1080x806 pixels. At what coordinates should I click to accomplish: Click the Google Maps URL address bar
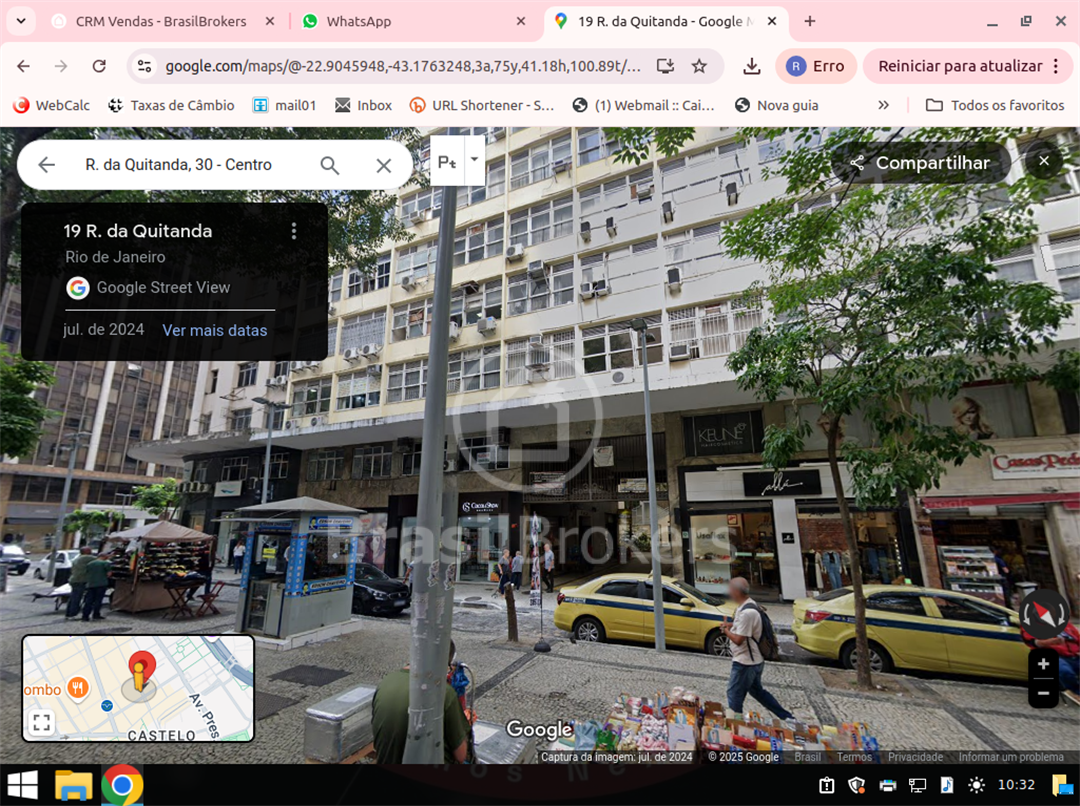pos(403,66)
